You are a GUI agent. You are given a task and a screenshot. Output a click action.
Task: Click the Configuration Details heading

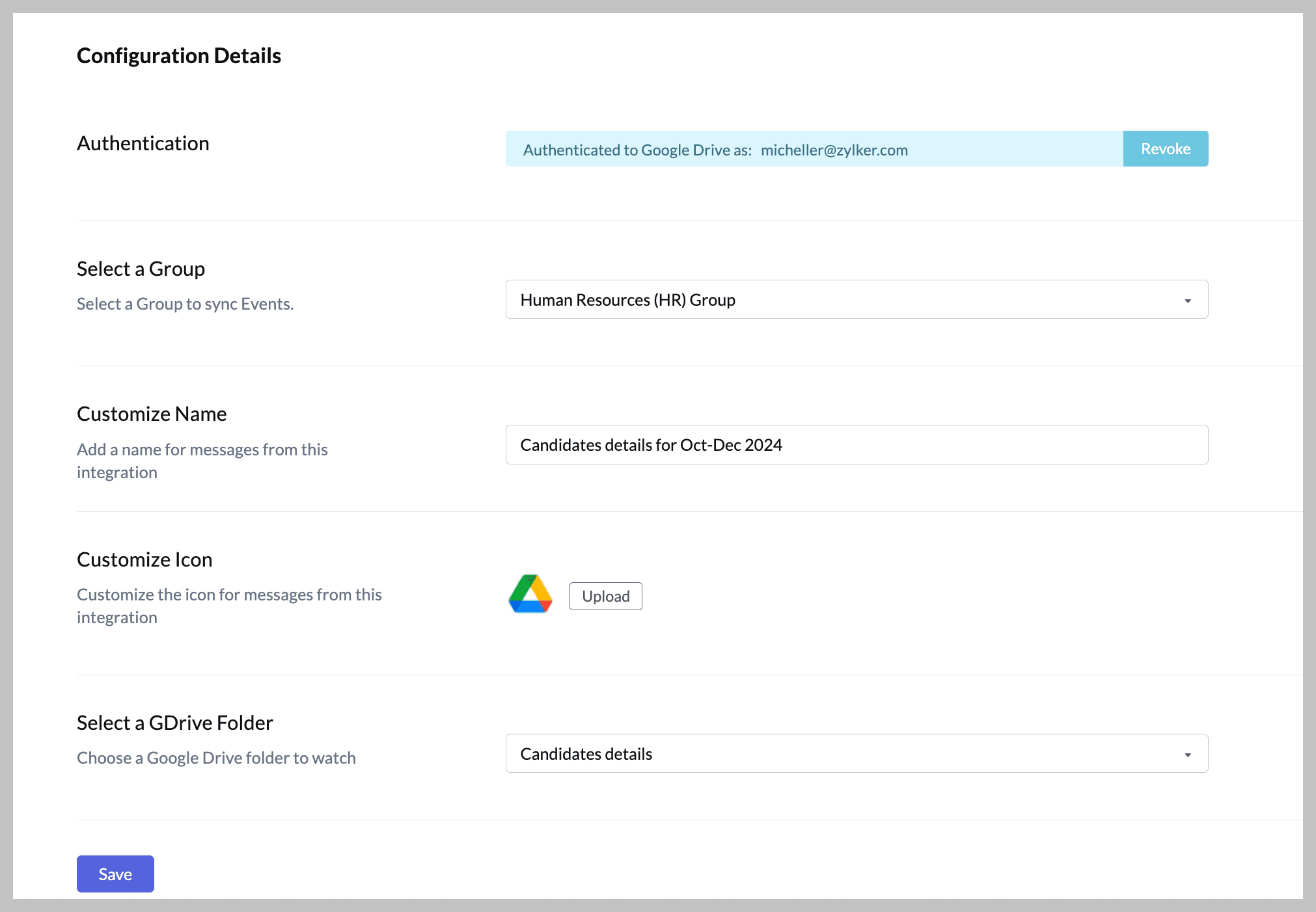(x=179, y=56)
